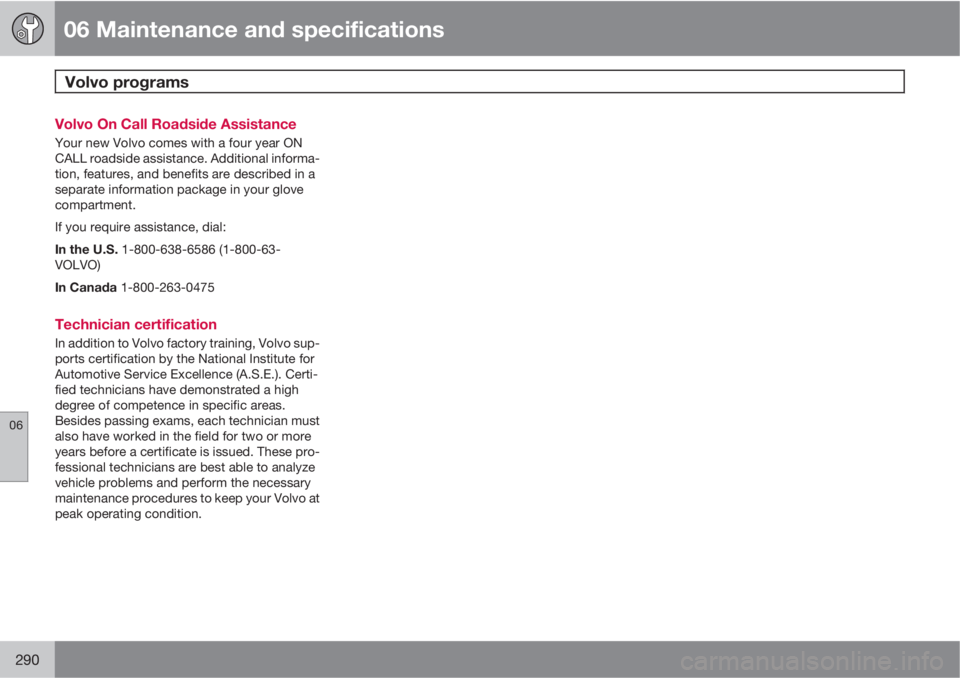Image resolution: width=960 pixels, height=678 pixels.
Task: Click the "Technician certification" heading
Action: (x=135, y=324)
